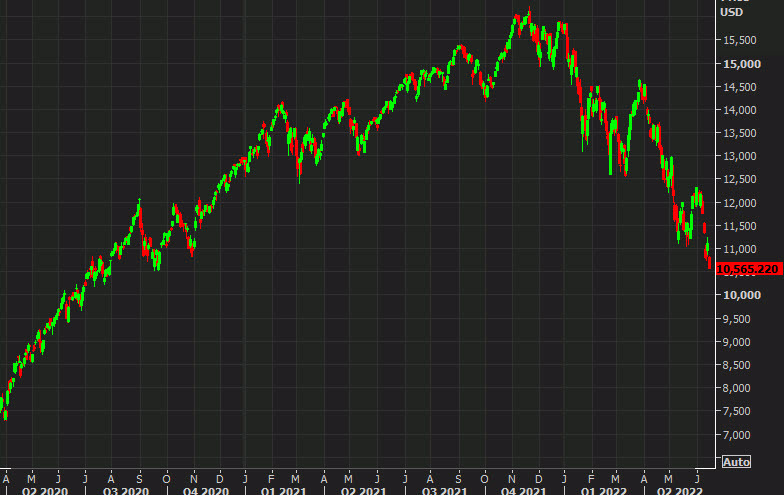Click the 12,000 price axis label
Screen dimensions: 784x495
point(740,203)
